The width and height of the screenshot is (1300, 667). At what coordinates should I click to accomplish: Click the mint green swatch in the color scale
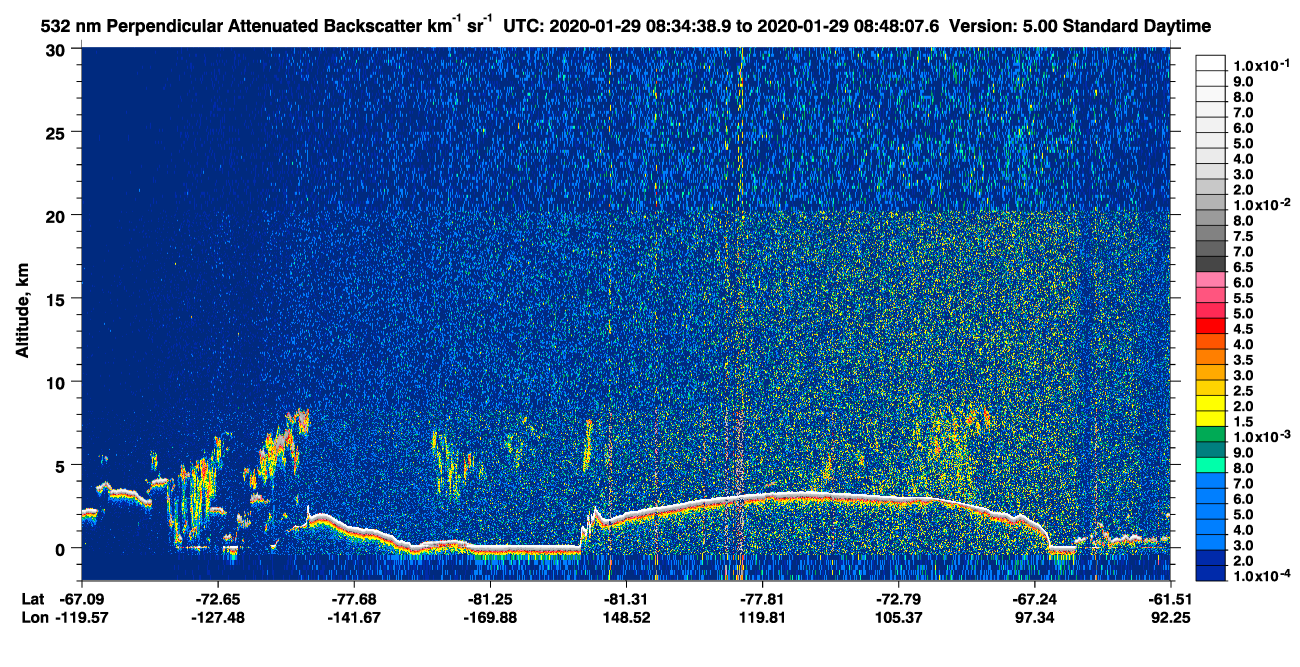click(1209, 465)
